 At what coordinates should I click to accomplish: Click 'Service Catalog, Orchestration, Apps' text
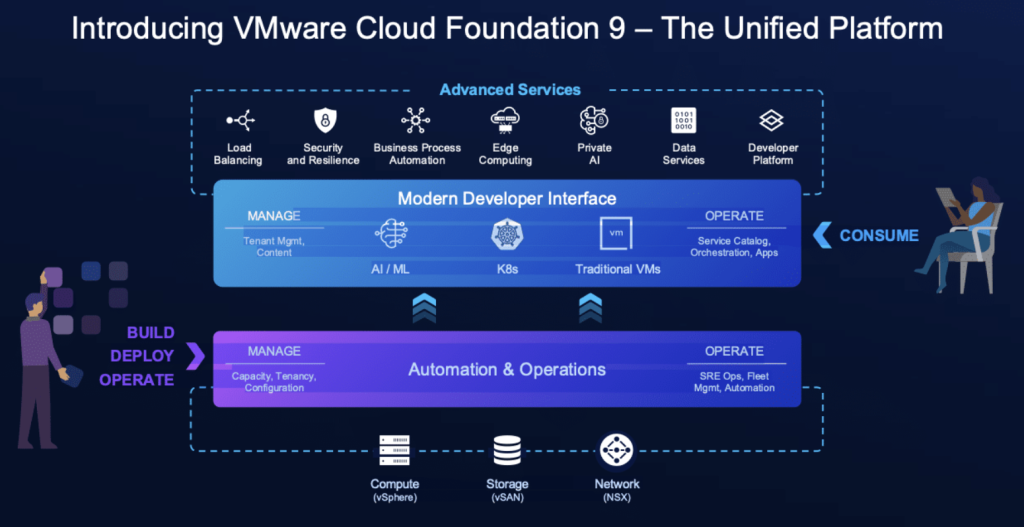coord(734,246)
